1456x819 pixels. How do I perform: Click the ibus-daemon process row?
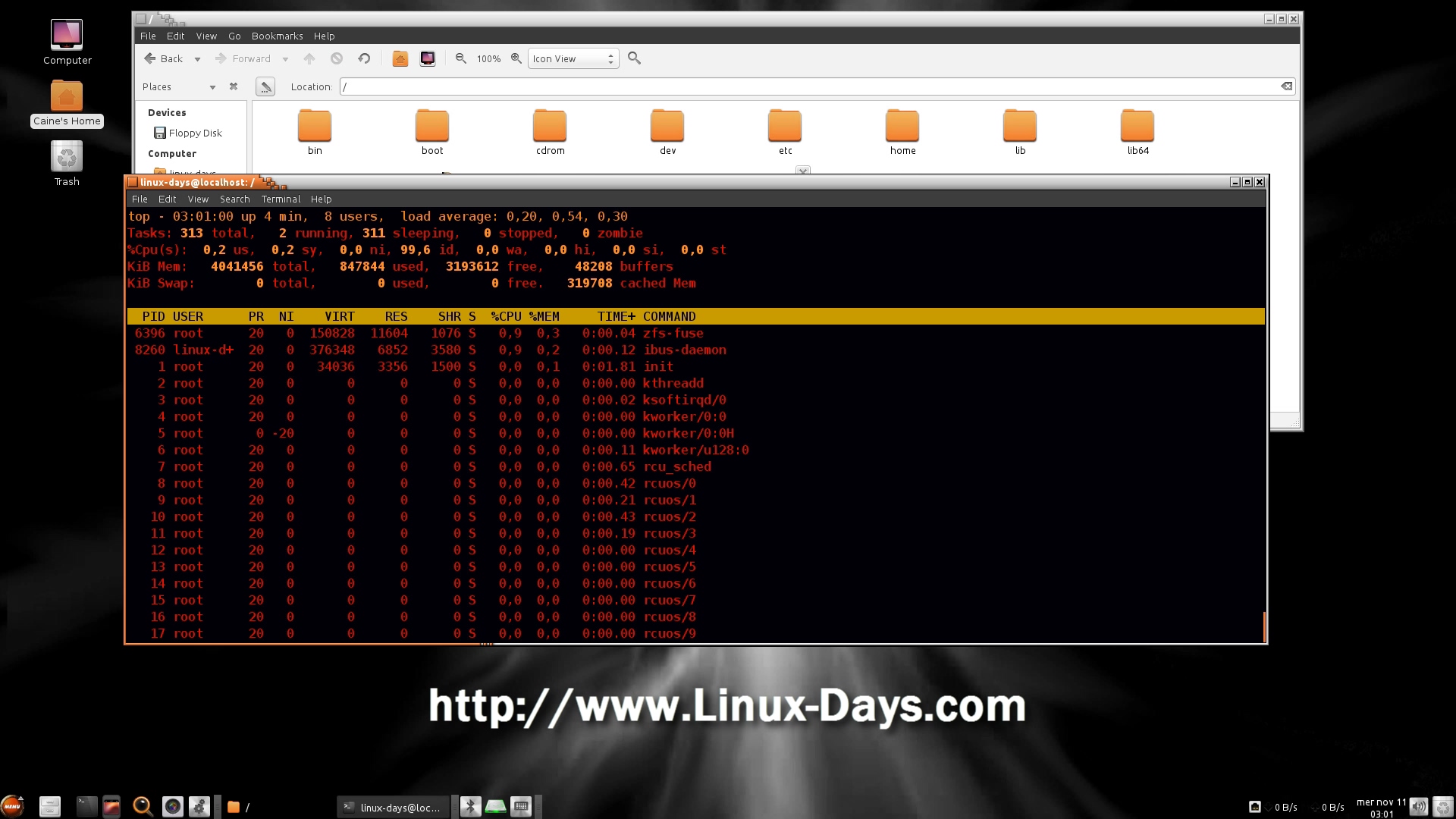click(695, 350)
